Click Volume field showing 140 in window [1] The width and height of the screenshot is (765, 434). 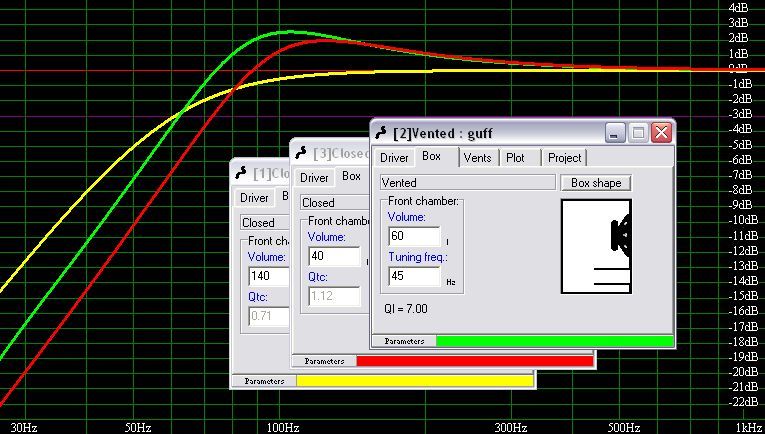pyautogui.click(x=269, y=276)
